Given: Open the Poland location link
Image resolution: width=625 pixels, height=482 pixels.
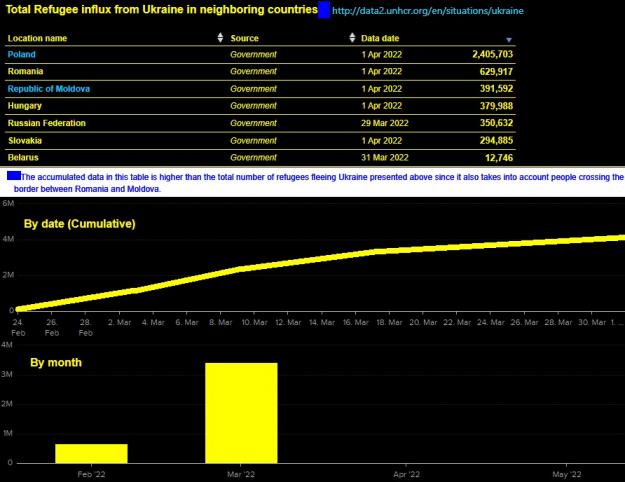Looking at the screenshot, I should pos(22,55).
